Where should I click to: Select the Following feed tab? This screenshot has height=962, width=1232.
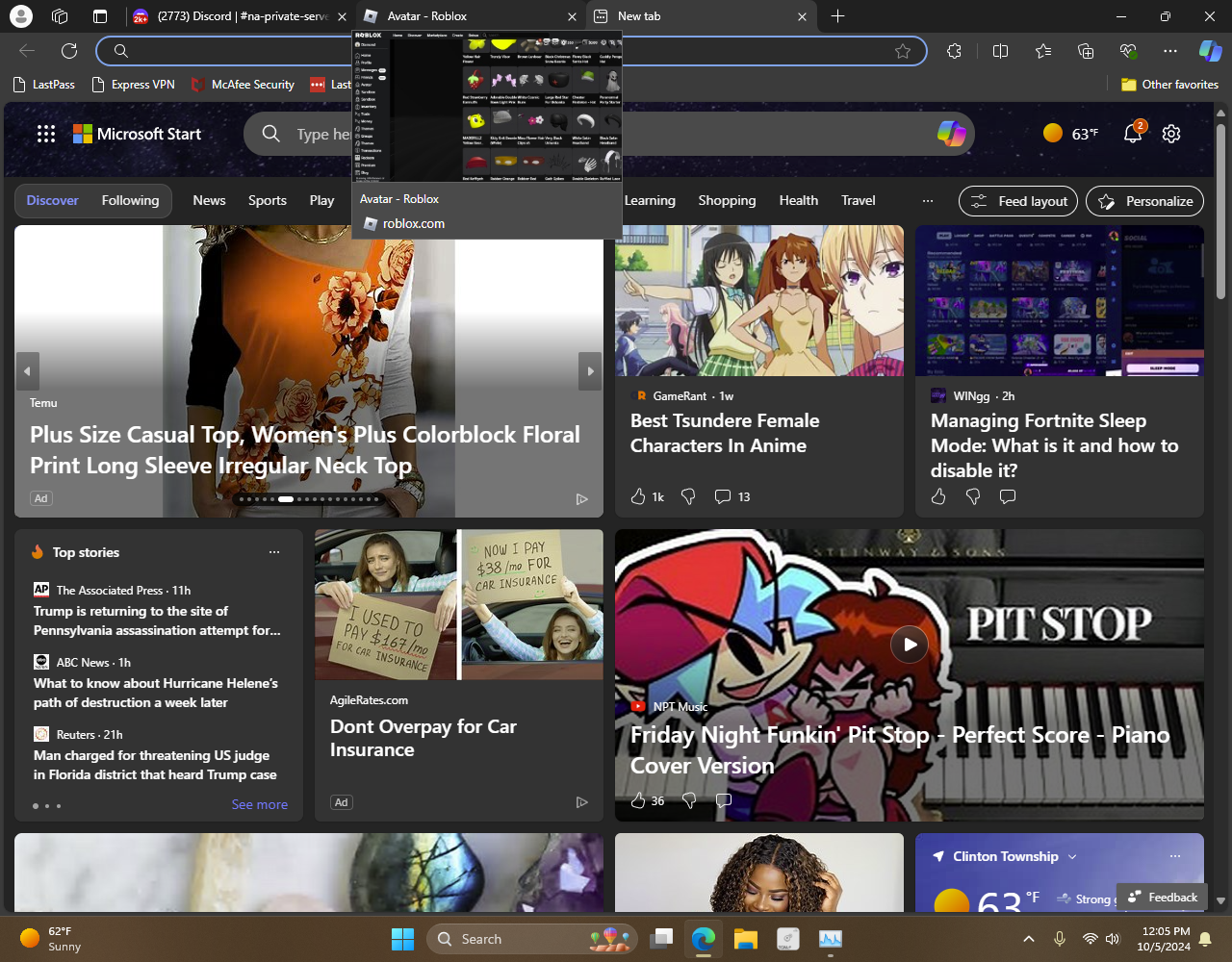coord(130,200)
